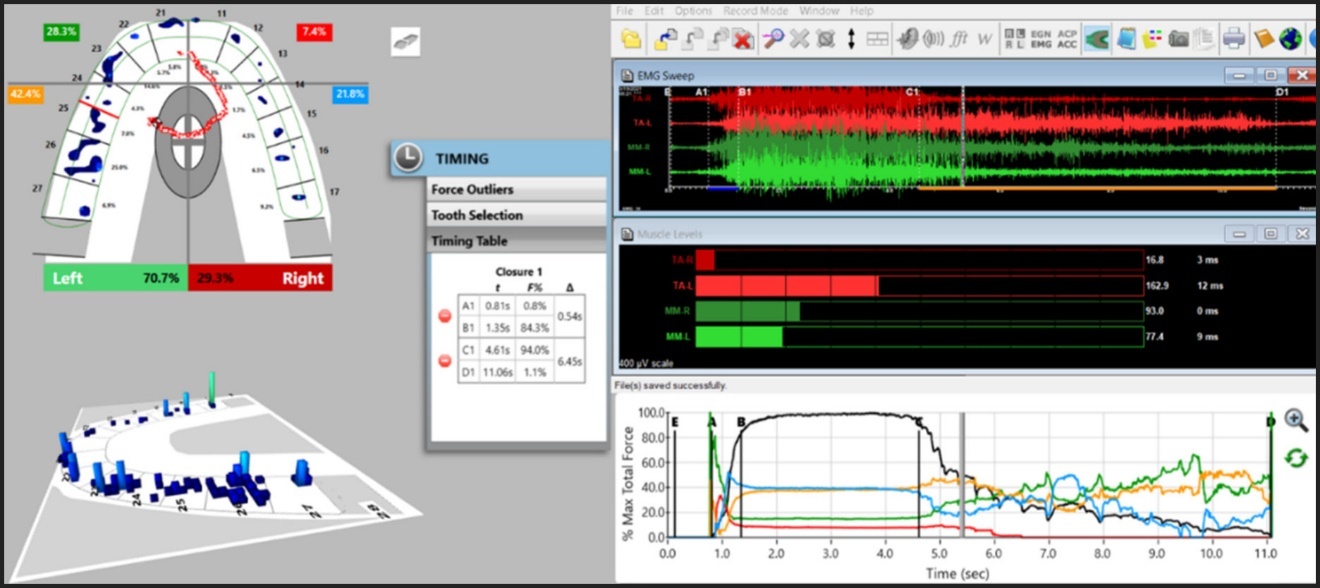Click the grid layout icon in toolbar
The width and height of the screenshot is (1320, 588).
click(877, 39)
